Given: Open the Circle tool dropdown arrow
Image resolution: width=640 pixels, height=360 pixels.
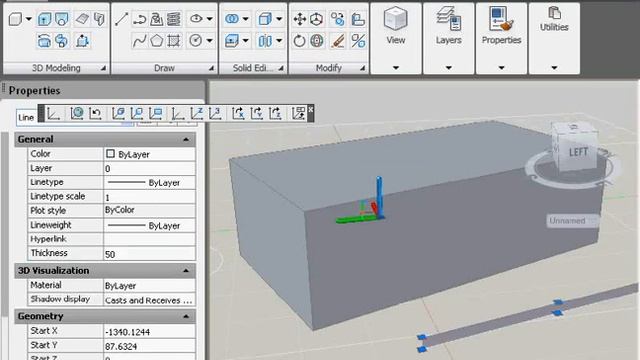Looking at the screenshot, I should click(x=209, y=40).
